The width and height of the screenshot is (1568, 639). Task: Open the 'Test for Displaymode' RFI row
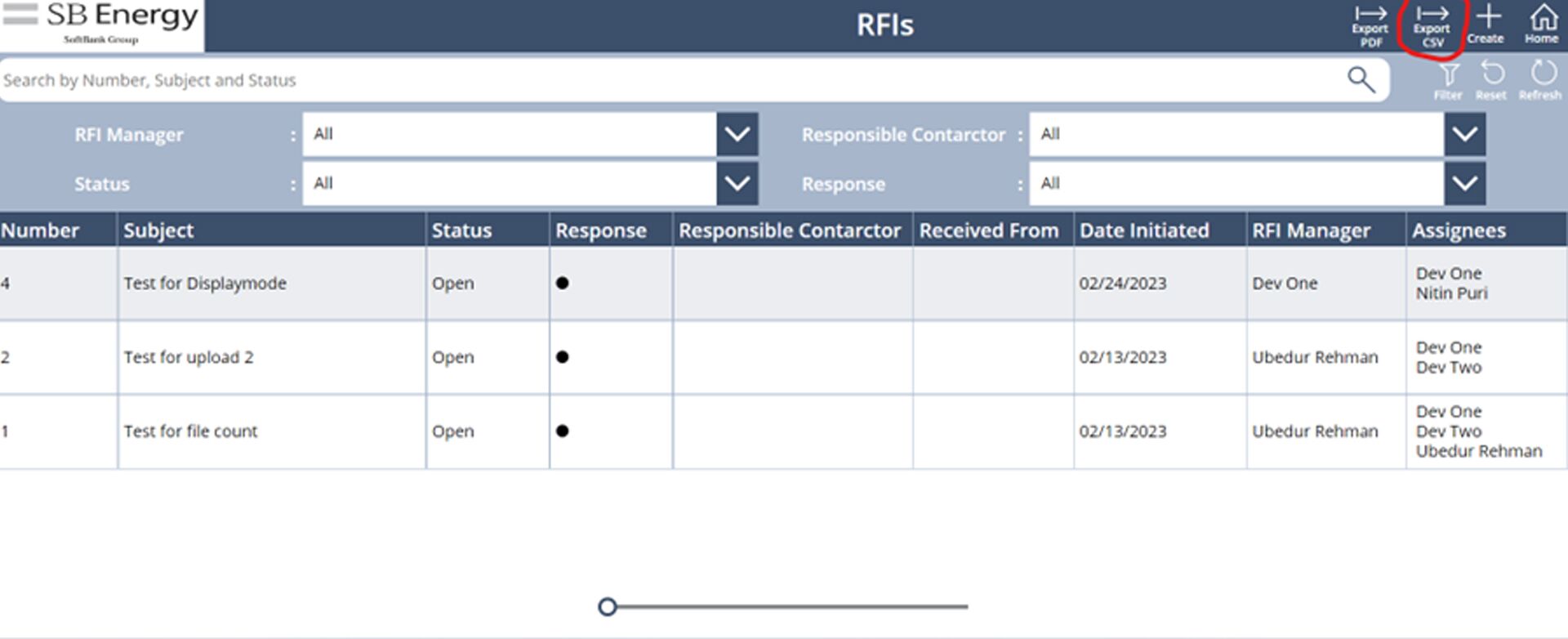(x=205, y=284)
